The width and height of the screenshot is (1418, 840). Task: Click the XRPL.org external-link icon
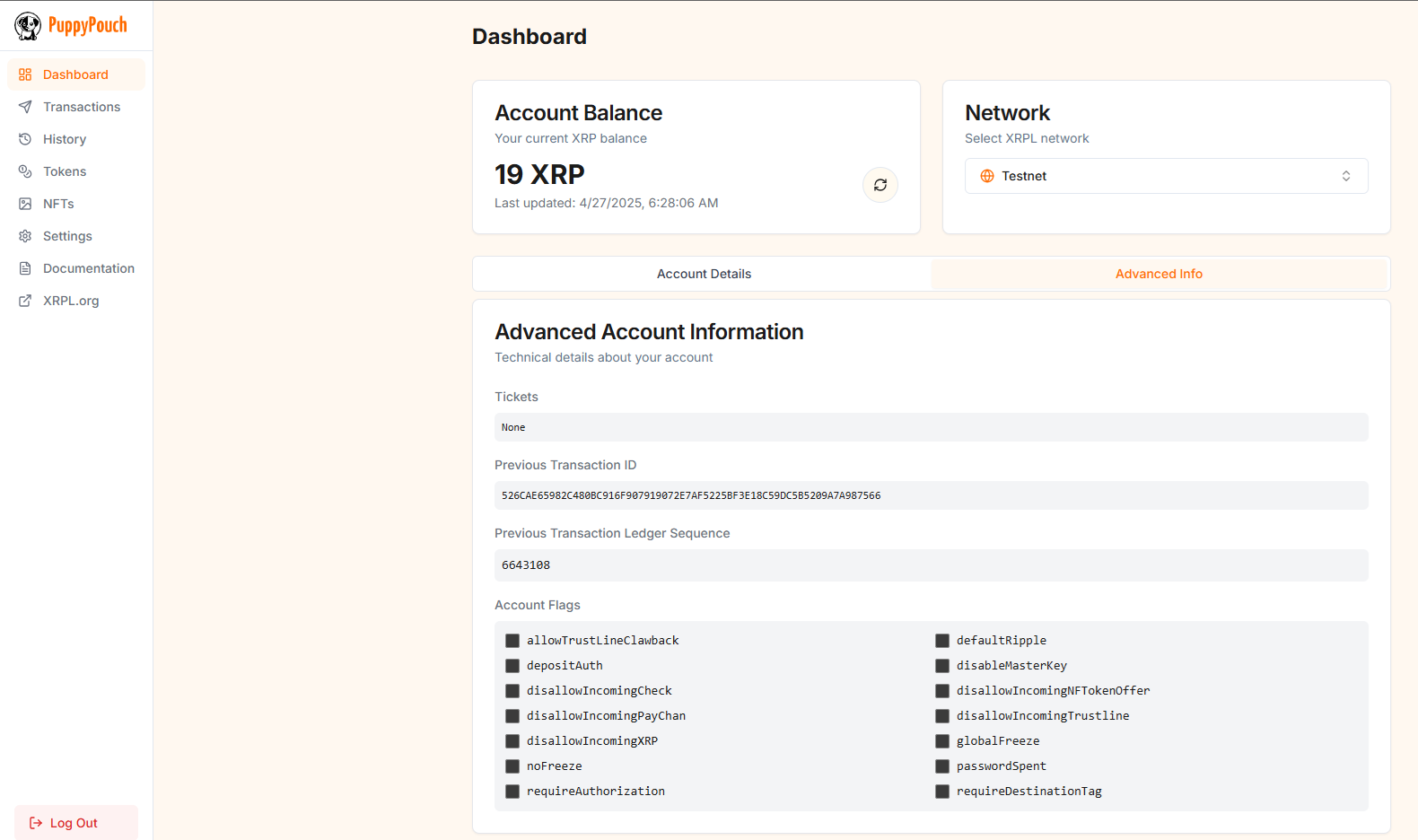25,301
